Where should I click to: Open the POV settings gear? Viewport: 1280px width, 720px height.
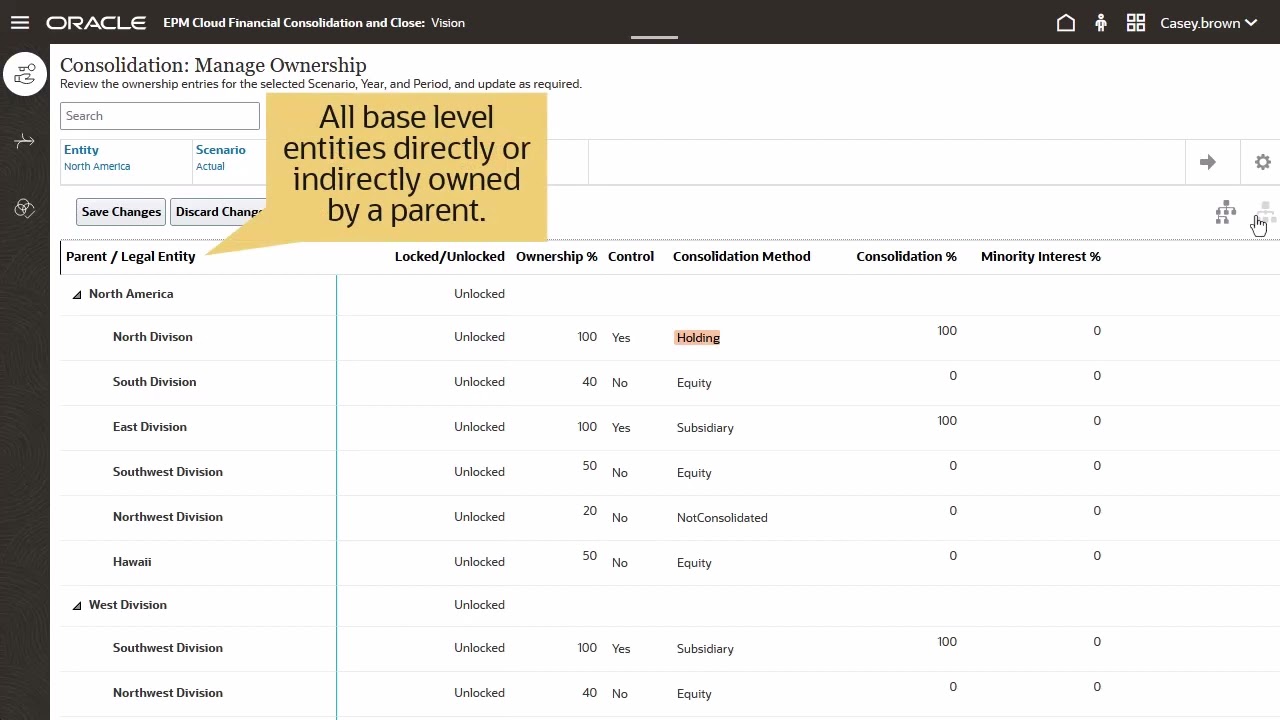coord(1263,162)
